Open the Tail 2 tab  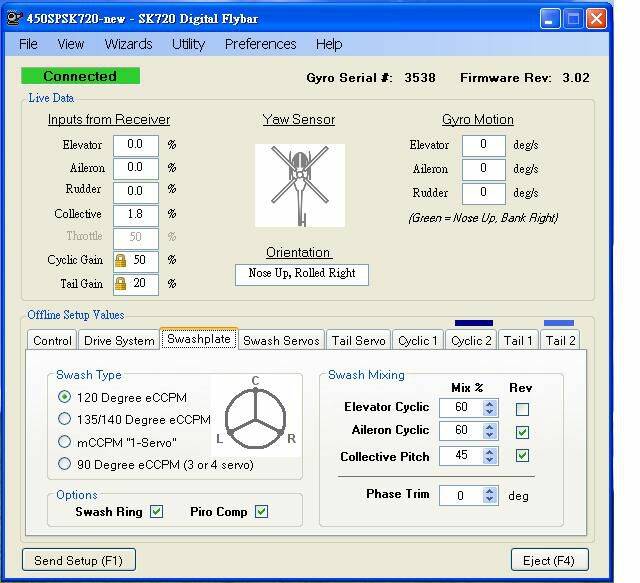click(x=560, y=340)
